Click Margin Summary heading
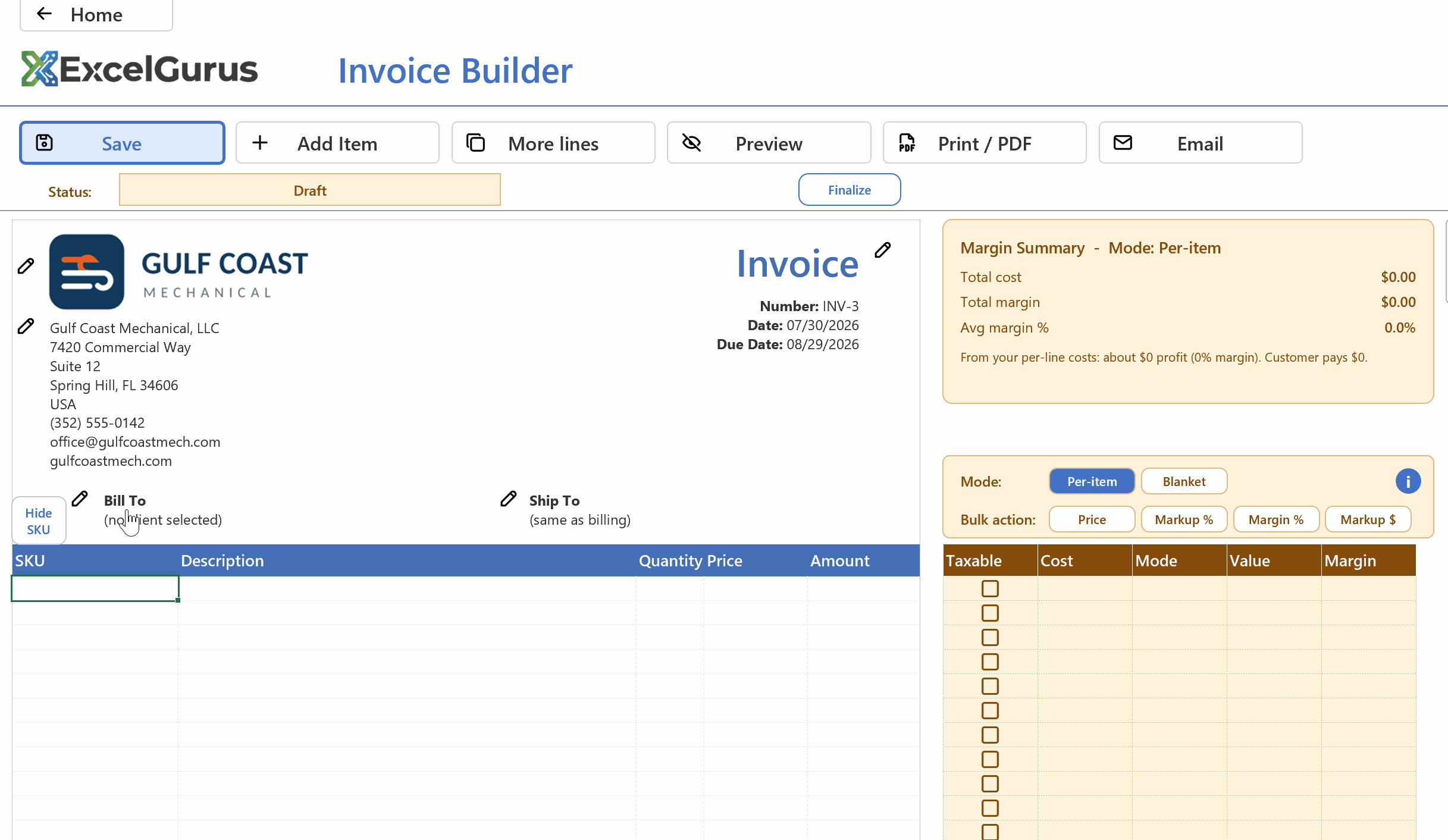 click(x=1022, y=247)
